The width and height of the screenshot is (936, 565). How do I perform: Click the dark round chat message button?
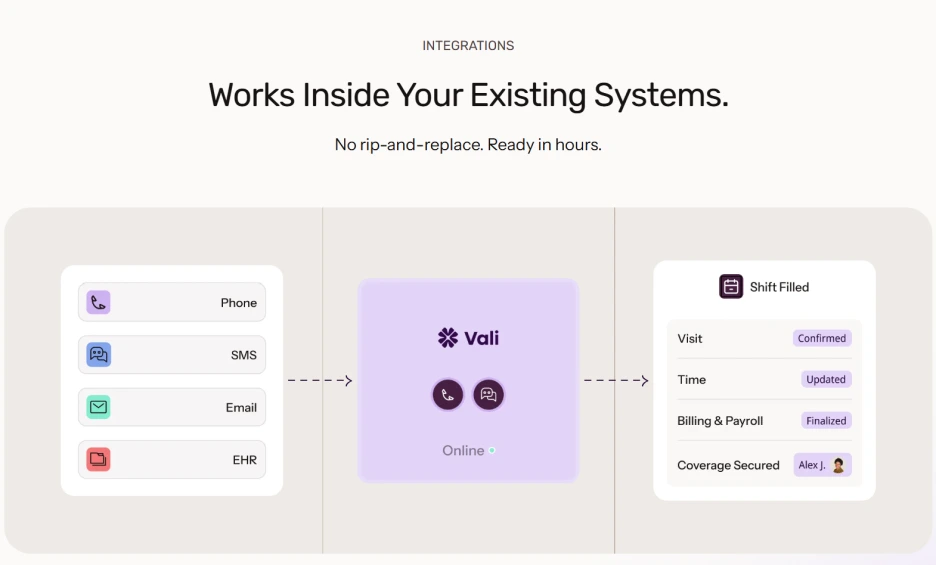coord(488,395)
